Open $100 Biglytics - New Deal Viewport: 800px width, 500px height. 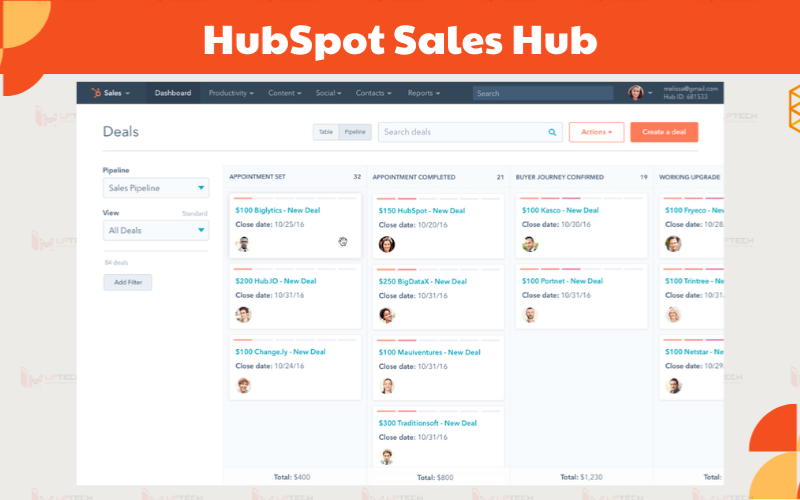click(278, 210)
